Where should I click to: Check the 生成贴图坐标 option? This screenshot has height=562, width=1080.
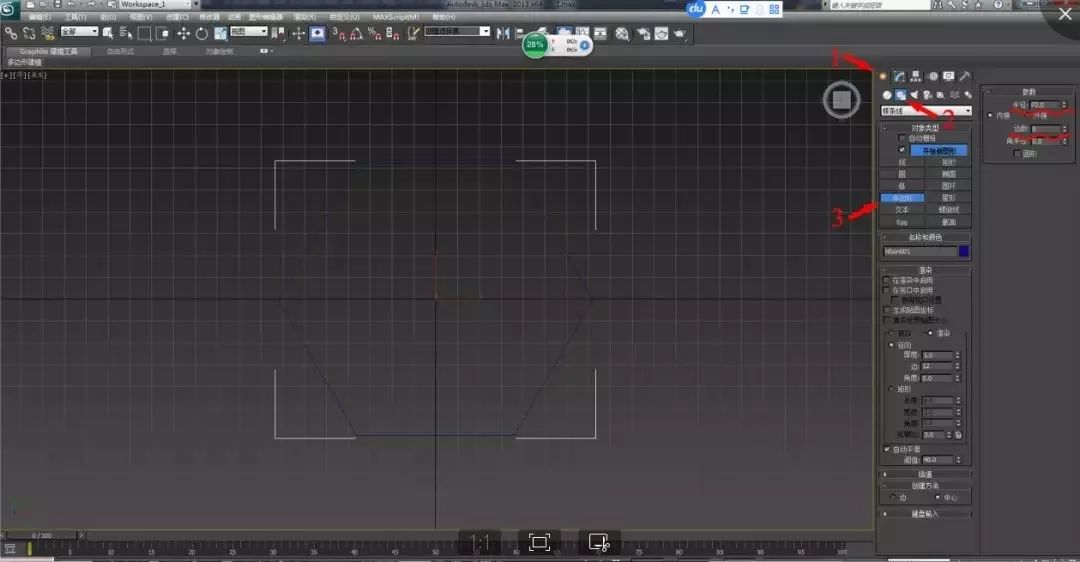point(887,310)
